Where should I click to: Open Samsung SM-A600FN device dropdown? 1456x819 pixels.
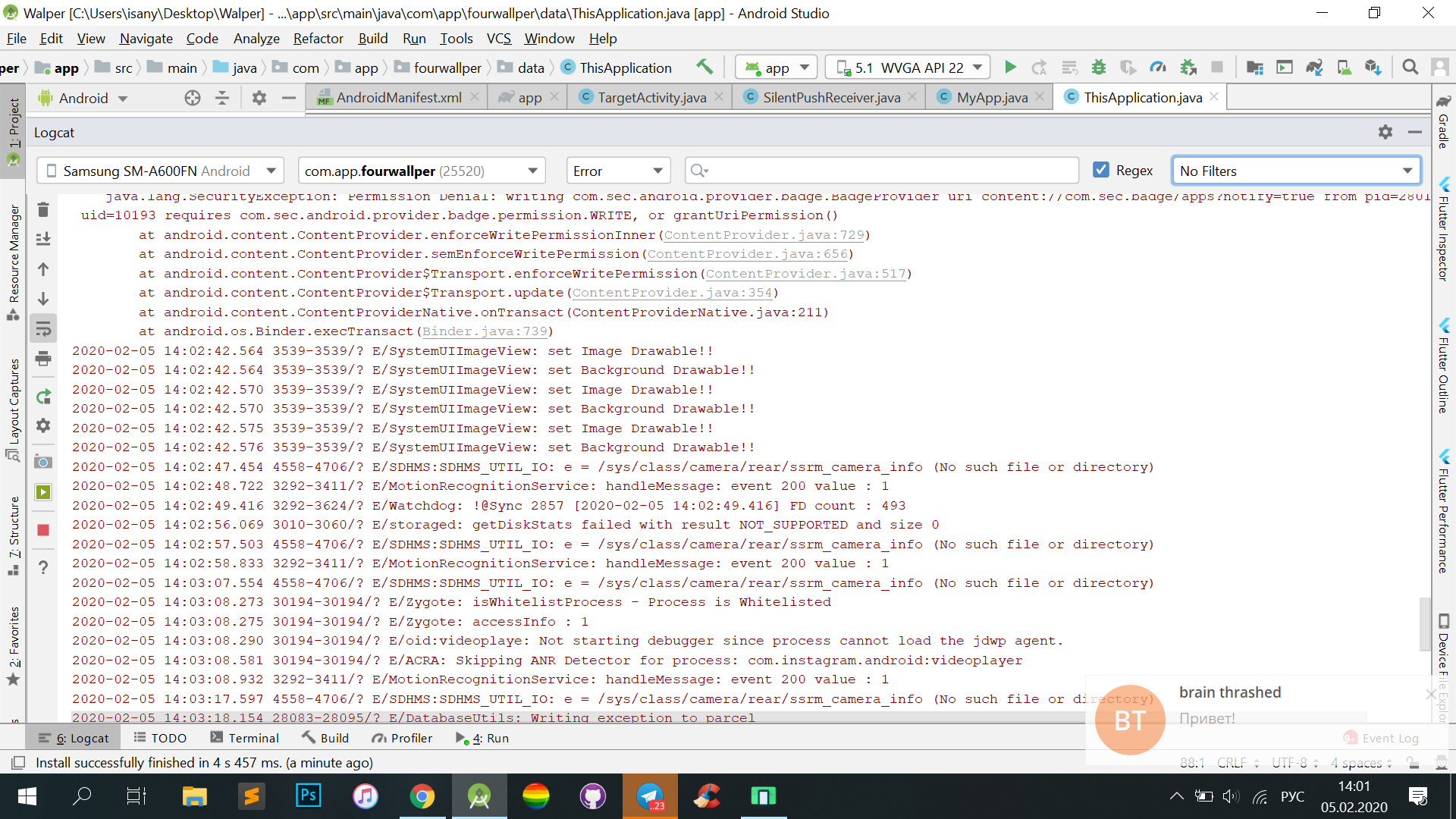click(x=161, y=171)
